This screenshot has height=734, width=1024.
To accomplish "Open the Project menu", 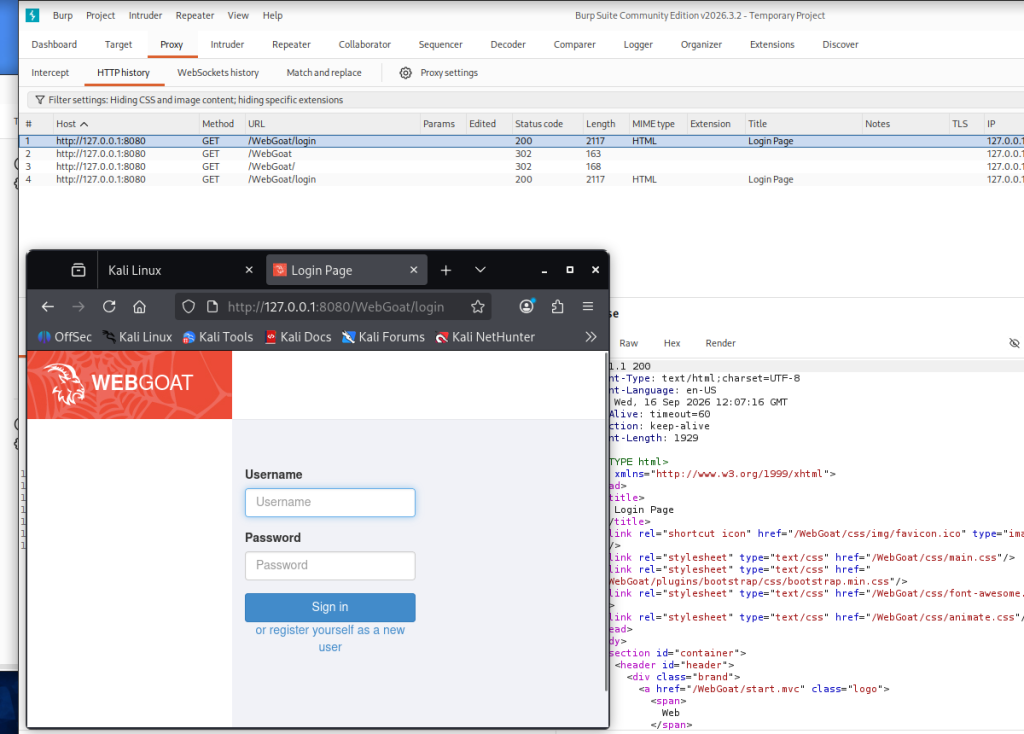I will [x=101, y=15].
